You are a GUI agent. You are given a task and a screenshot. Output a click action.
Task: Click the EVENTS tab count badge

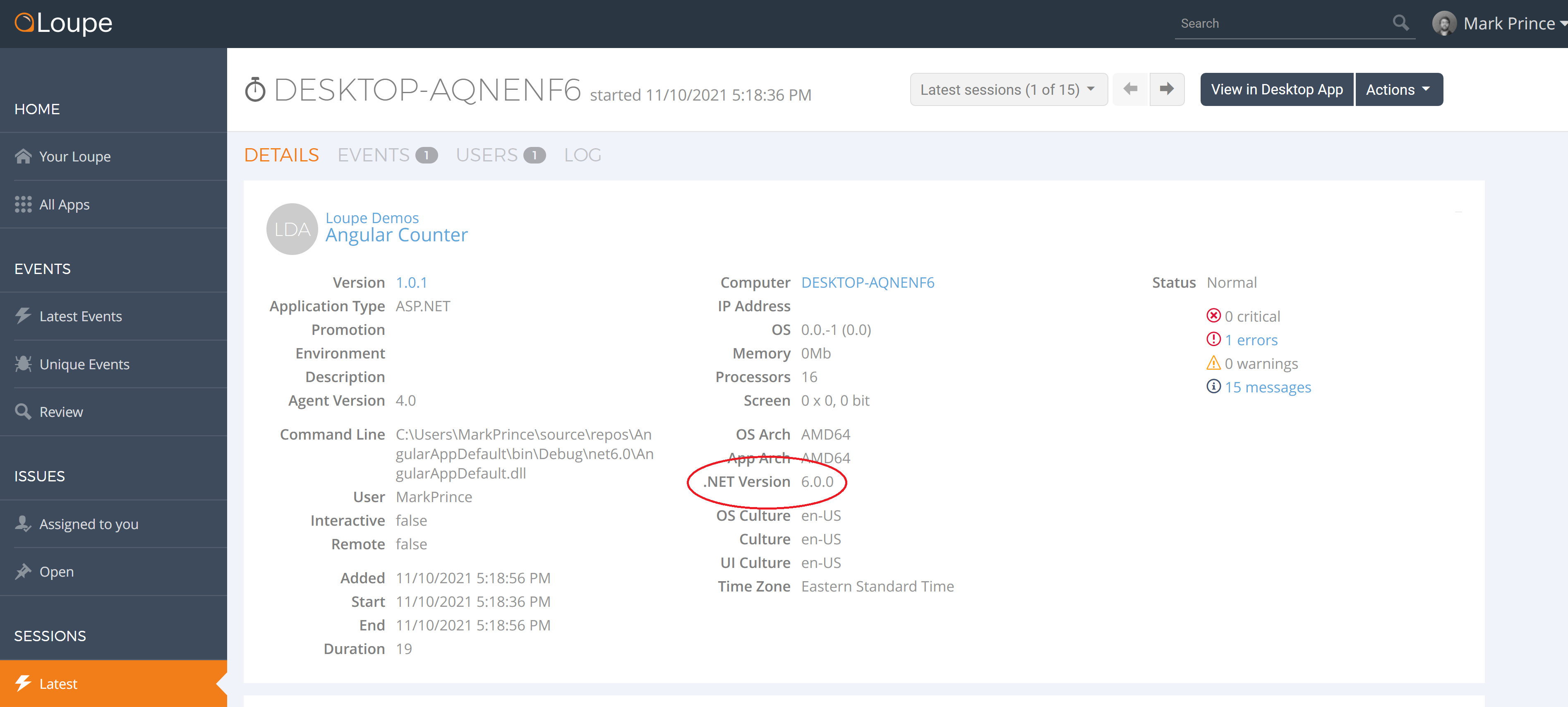[x=427, y=155]
